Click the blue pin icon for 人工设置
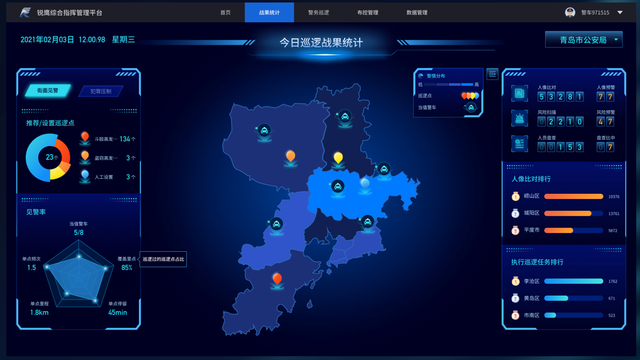Screen dimensions: 640x360 (x=85, y=176)
